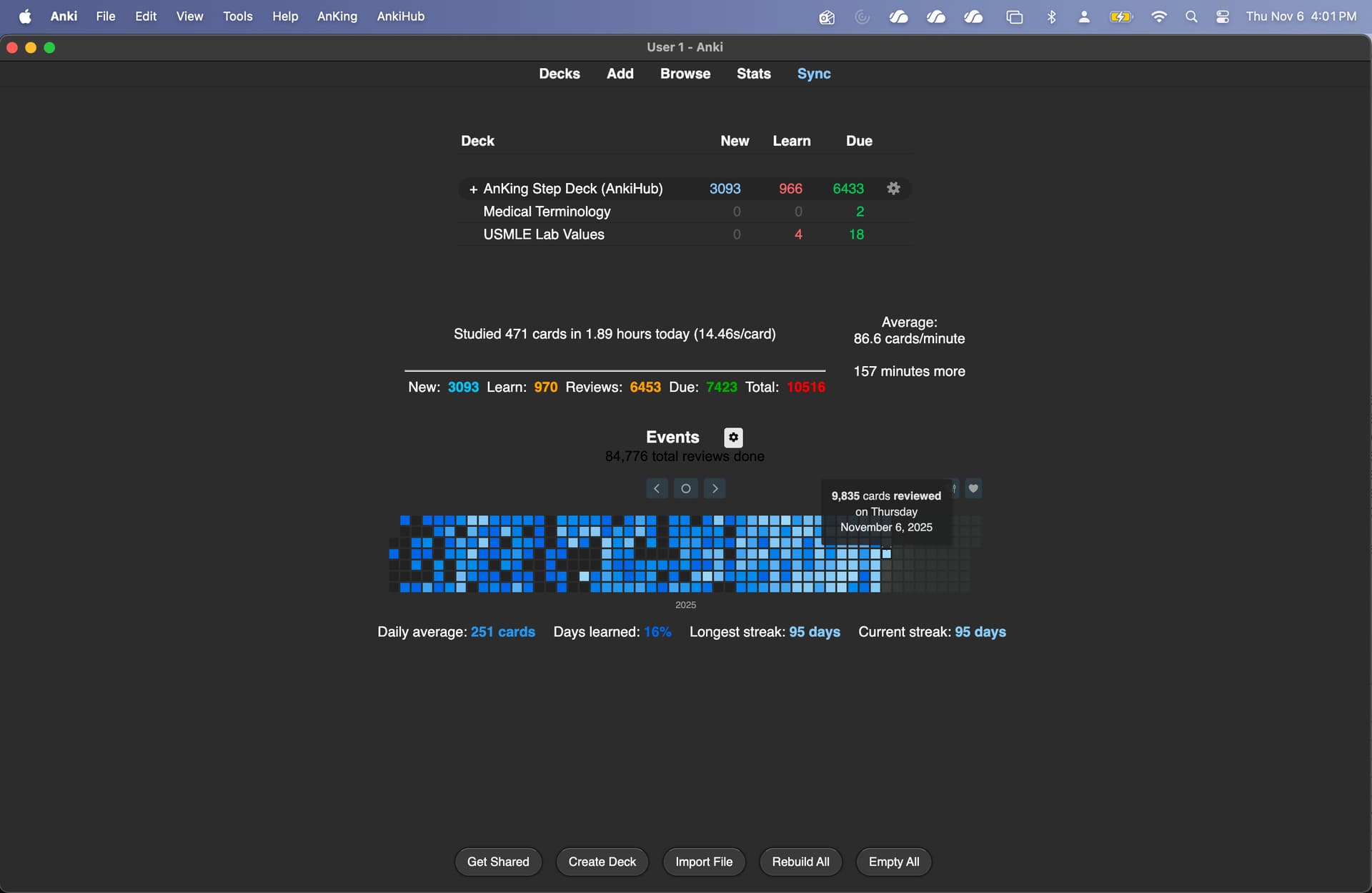Switch to the Stats view
The image size is (1372, 893).
coord(753,74)
